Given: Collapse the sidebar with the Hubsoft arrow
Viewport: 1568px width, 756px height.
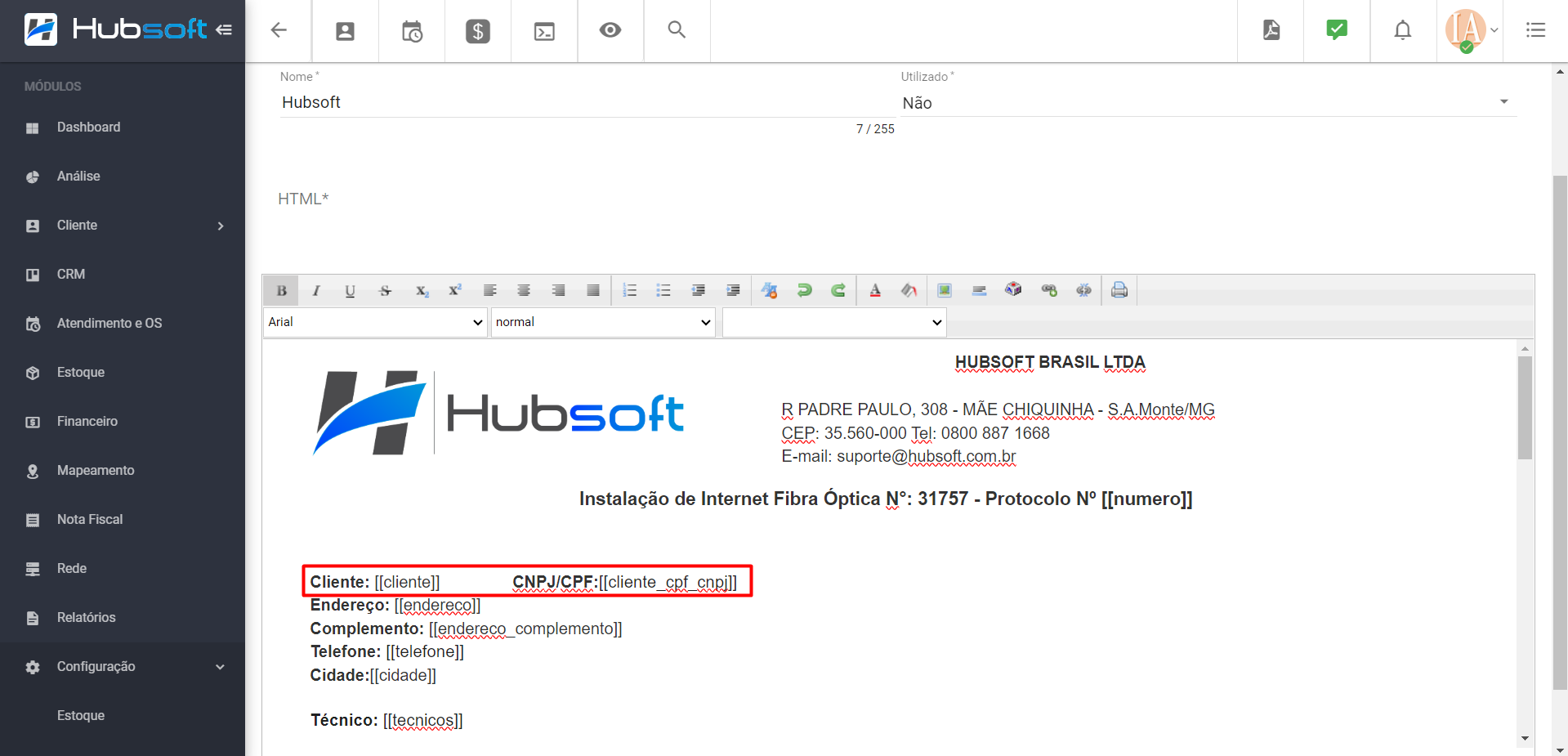Looking at the screenshot, I should click(224, 30).
